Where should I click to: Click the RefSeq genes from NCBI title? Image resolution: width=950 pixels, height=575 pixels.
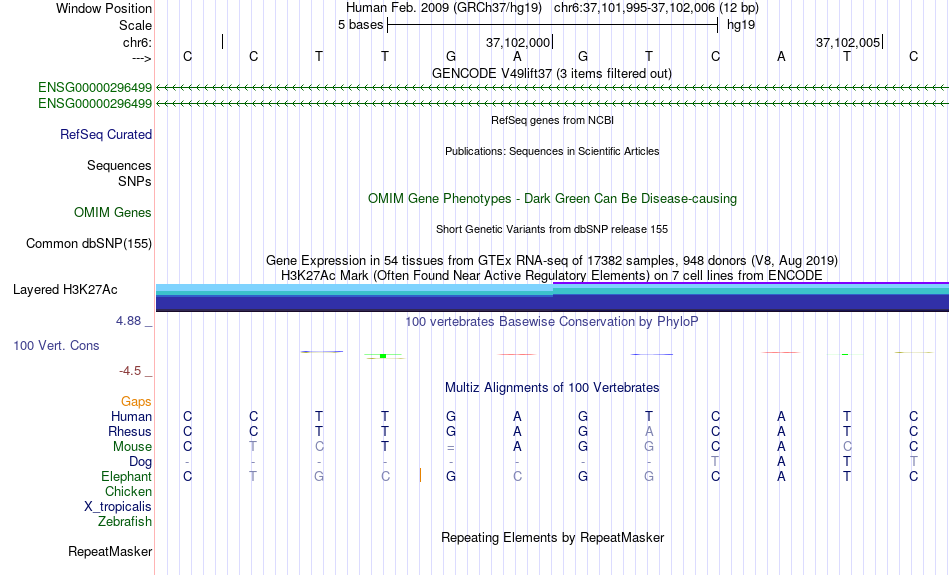coord(552,120)
